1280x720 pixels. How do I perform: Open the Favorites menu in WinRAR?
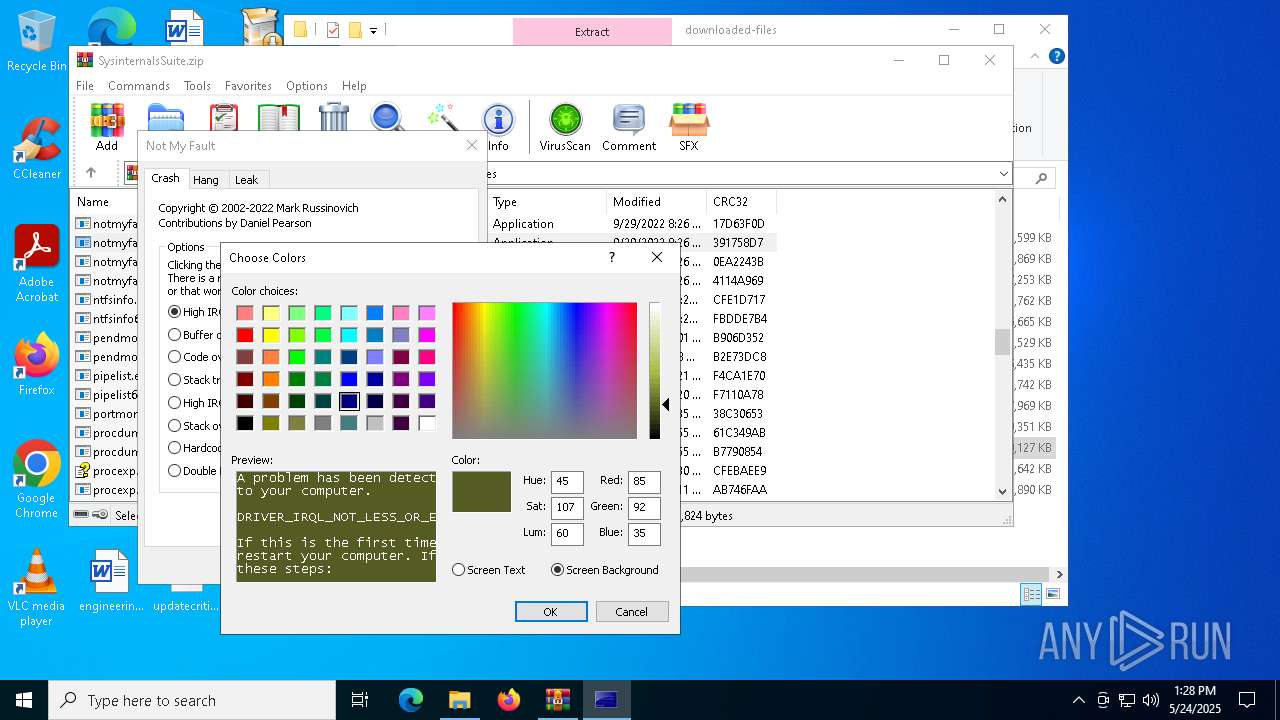pyautogui.click(x=248, y=86)
